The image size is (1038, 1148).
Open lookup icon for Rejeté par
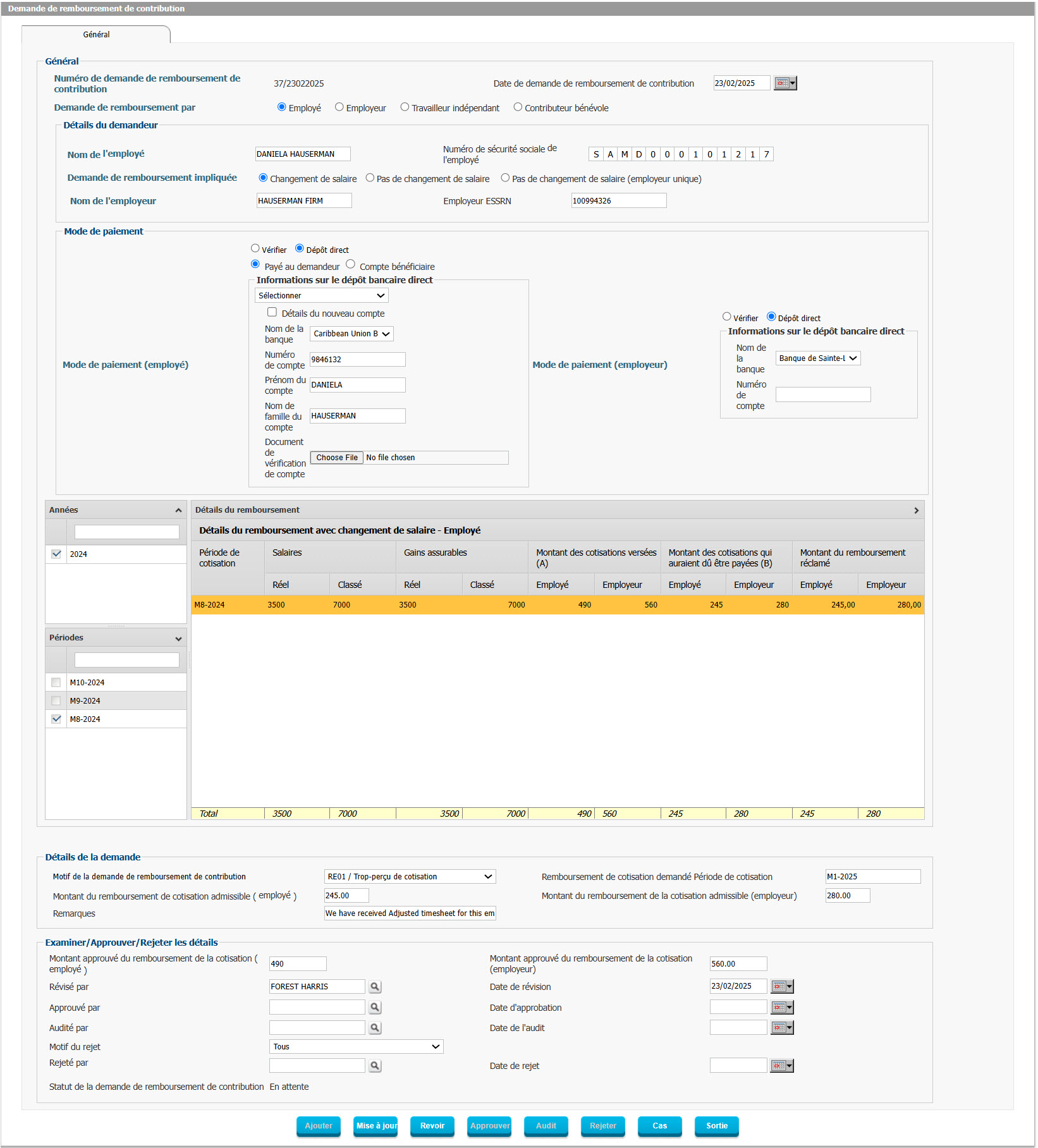tap(375, 1066)
